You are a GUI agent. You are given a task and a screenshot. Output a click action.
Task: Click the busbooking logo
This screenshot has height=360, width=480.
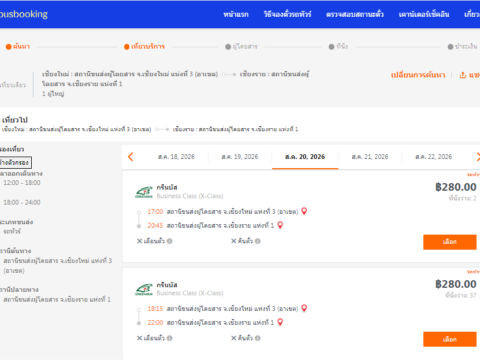coord(23,14)
